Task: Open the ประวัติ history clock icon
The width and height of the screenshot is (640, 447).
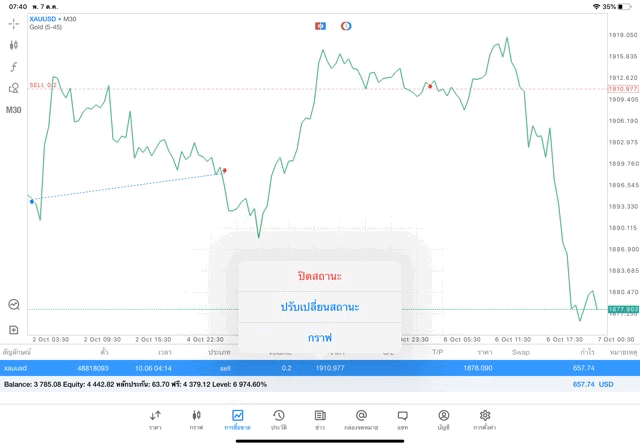Action: [x=278, y=418]
